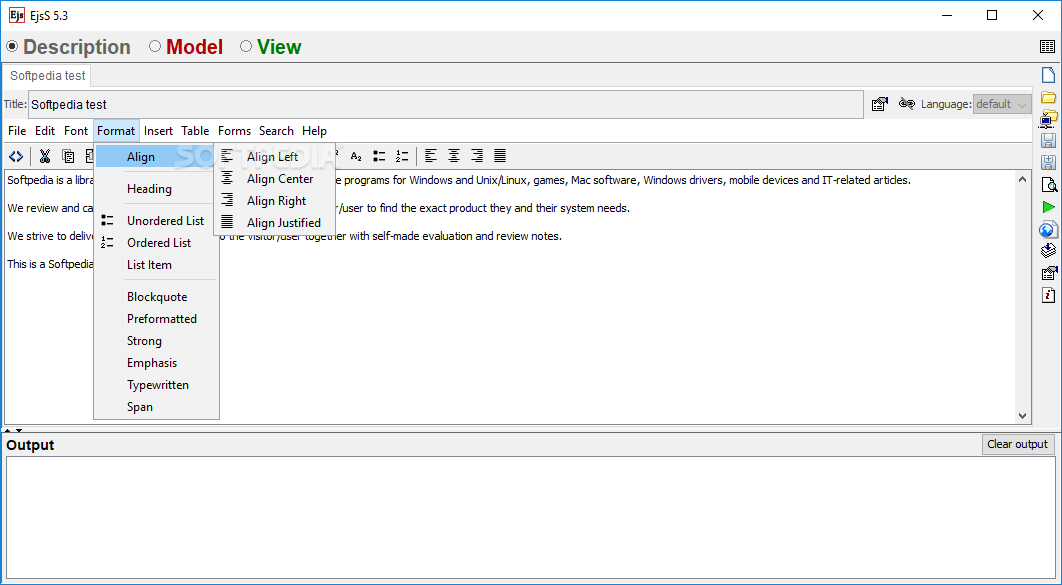Open the Heading format option
Screen dimensions: 1062x585
pos(156,189)
